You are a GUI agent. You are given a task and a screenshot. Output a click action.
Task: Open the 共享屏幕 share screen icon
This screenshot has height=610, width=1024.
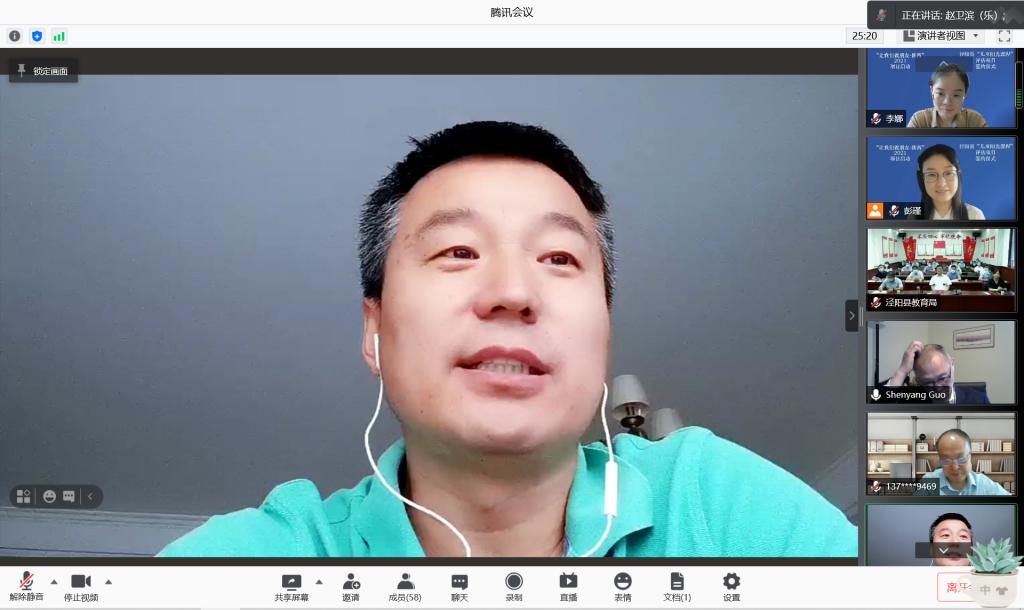tap(291, 586)
